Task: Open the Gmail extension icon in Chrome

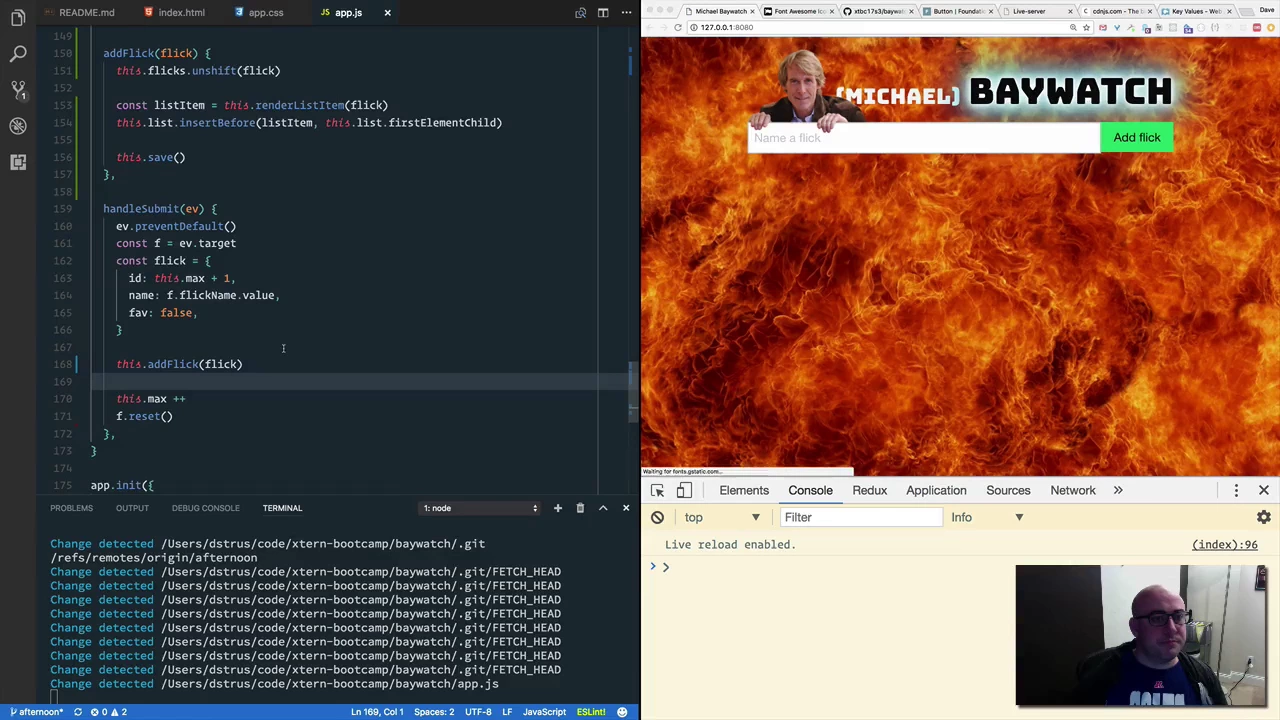Action: [x=1103, y=27]
